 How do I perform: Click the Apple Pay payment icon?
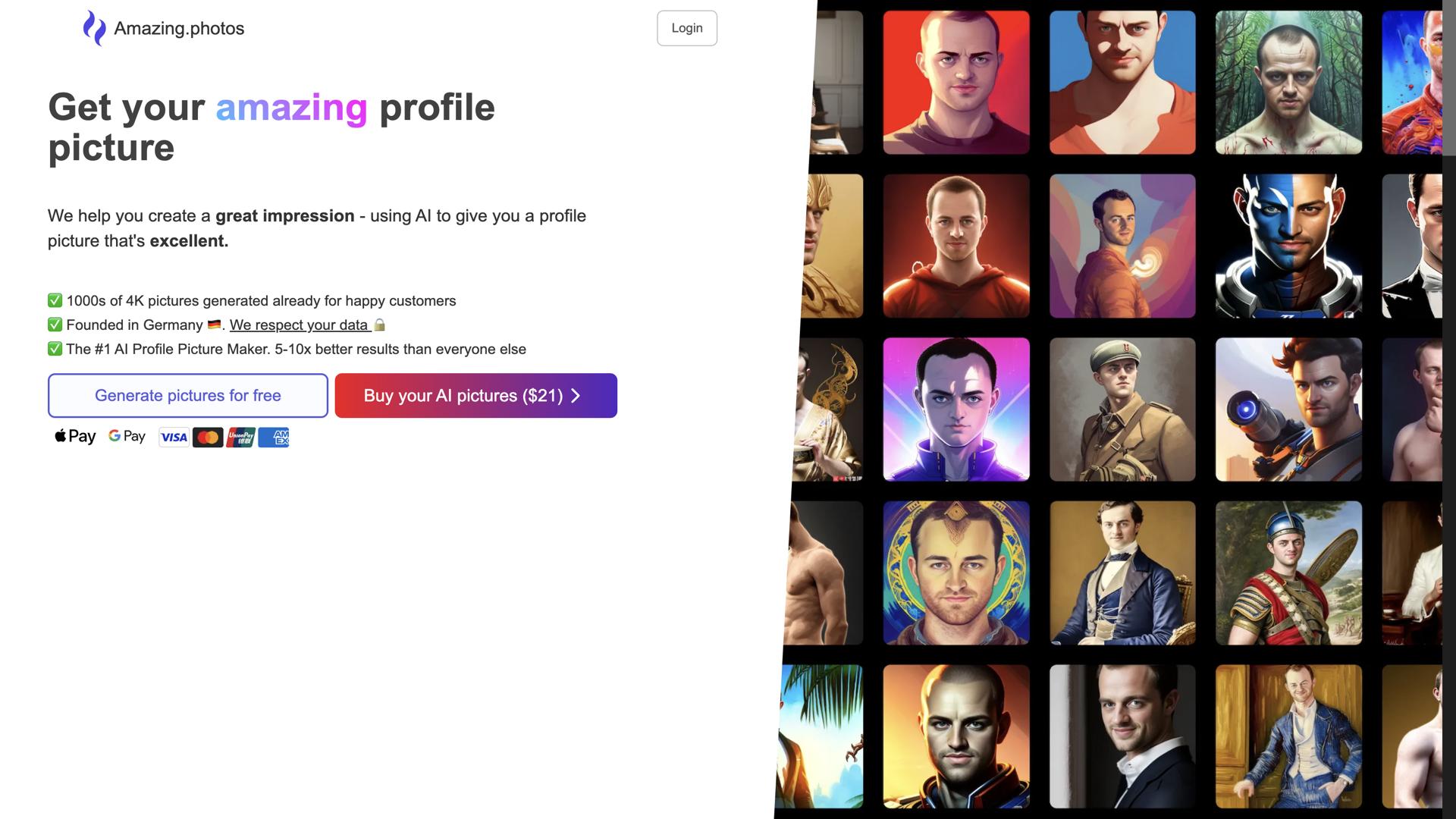75,436
